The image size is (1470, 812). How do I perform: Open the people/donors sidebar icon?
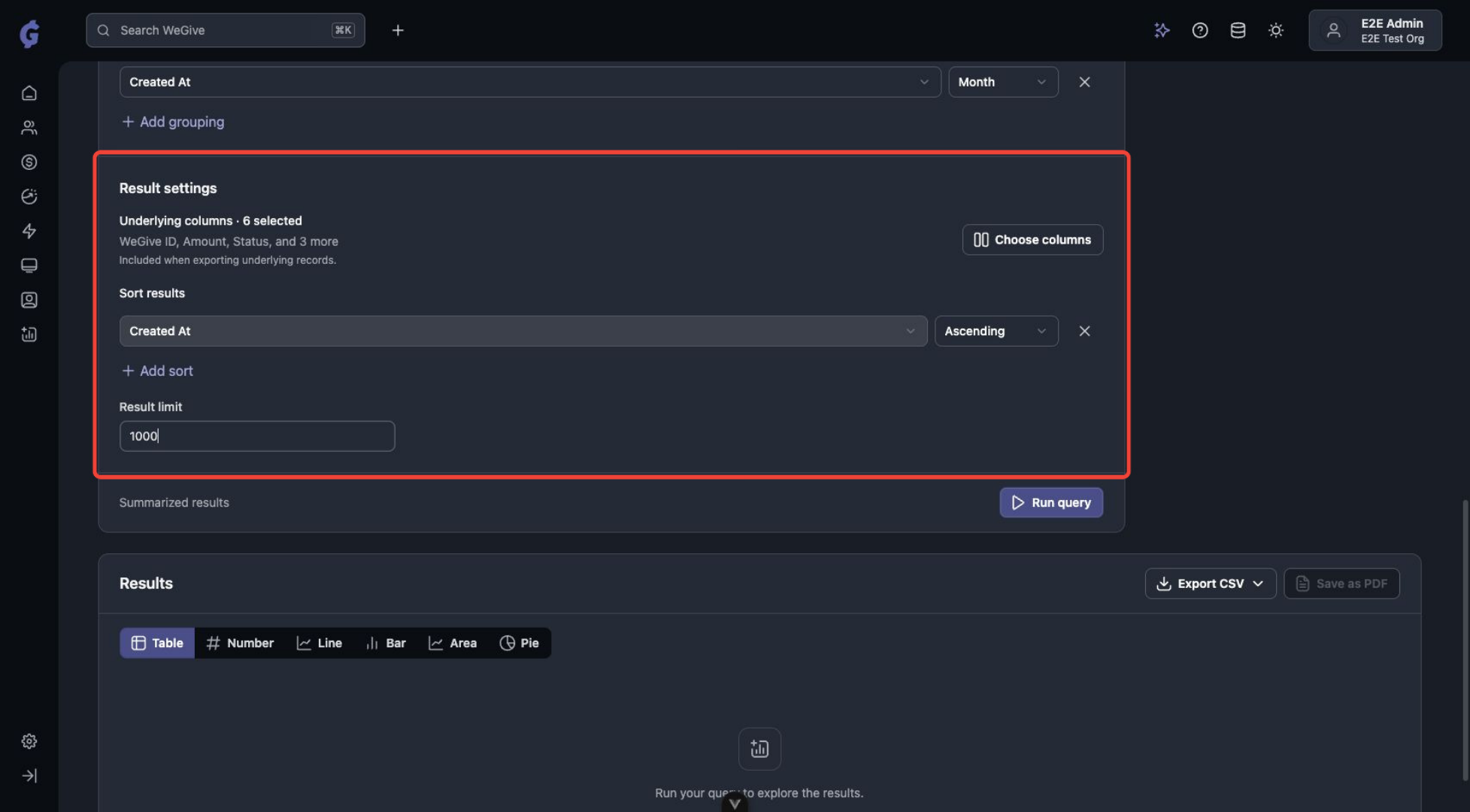[29, 128]
